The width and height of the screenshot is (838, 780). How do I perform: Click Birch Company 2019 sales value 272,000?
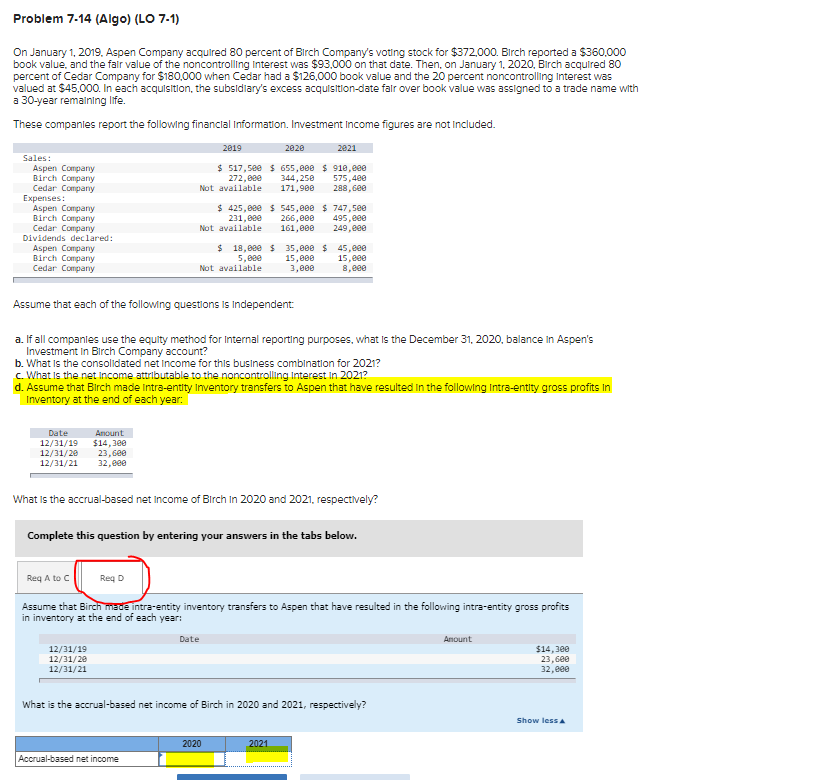[245, 178]
